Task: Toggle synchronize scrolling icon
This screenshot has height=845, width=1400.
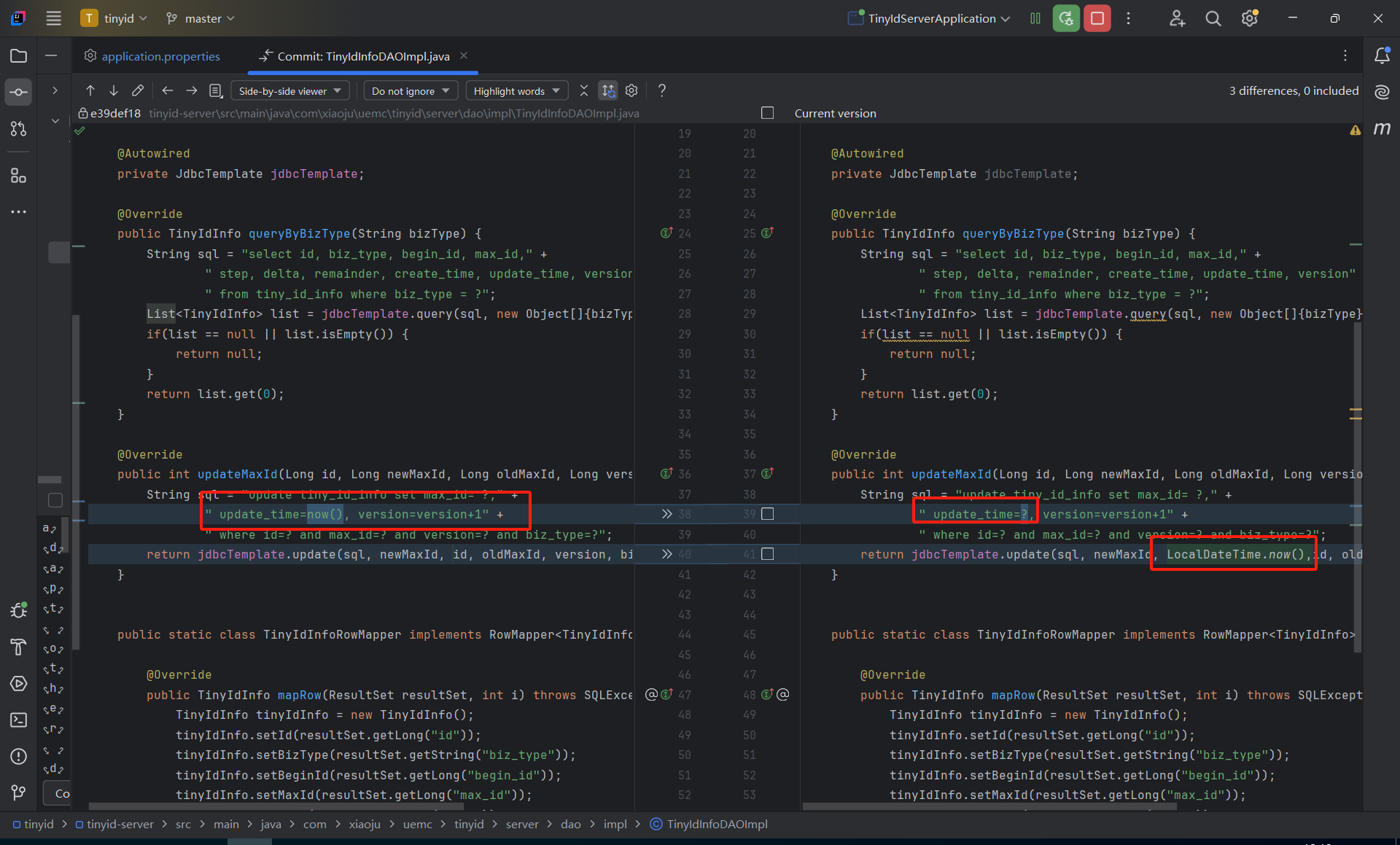Action: (607, 90)
